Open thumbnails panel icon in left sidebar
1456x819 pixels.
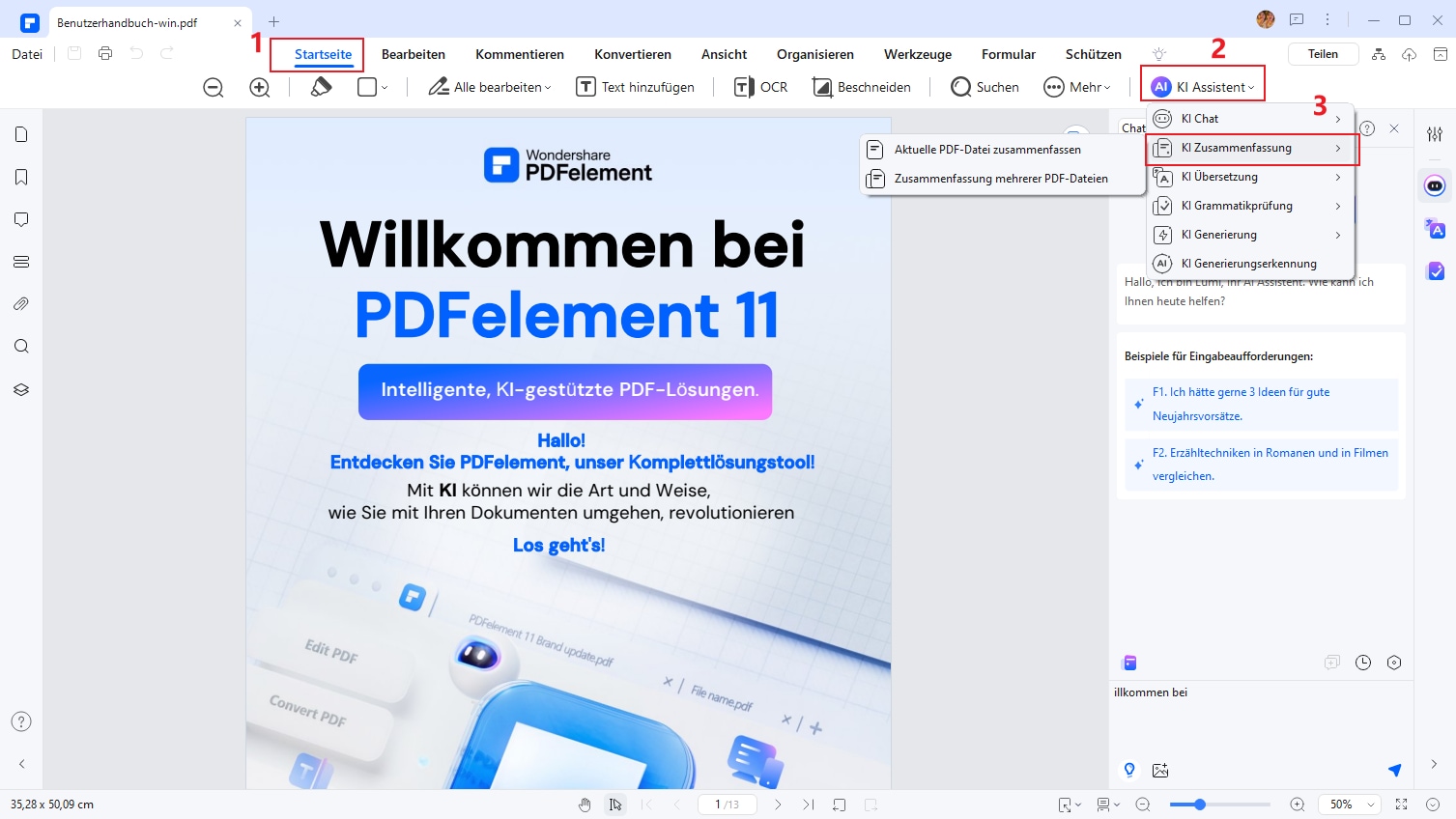tap(21, 135)
